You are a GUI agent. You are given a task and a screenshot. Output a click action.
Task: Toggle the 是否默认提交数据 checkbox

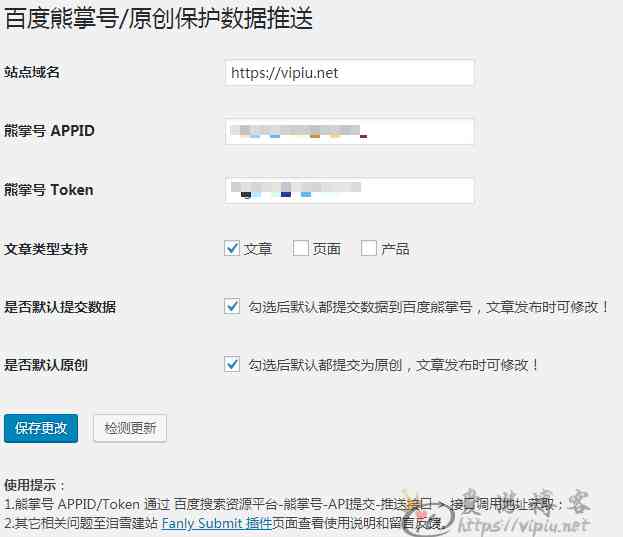(x=232, y=307)
